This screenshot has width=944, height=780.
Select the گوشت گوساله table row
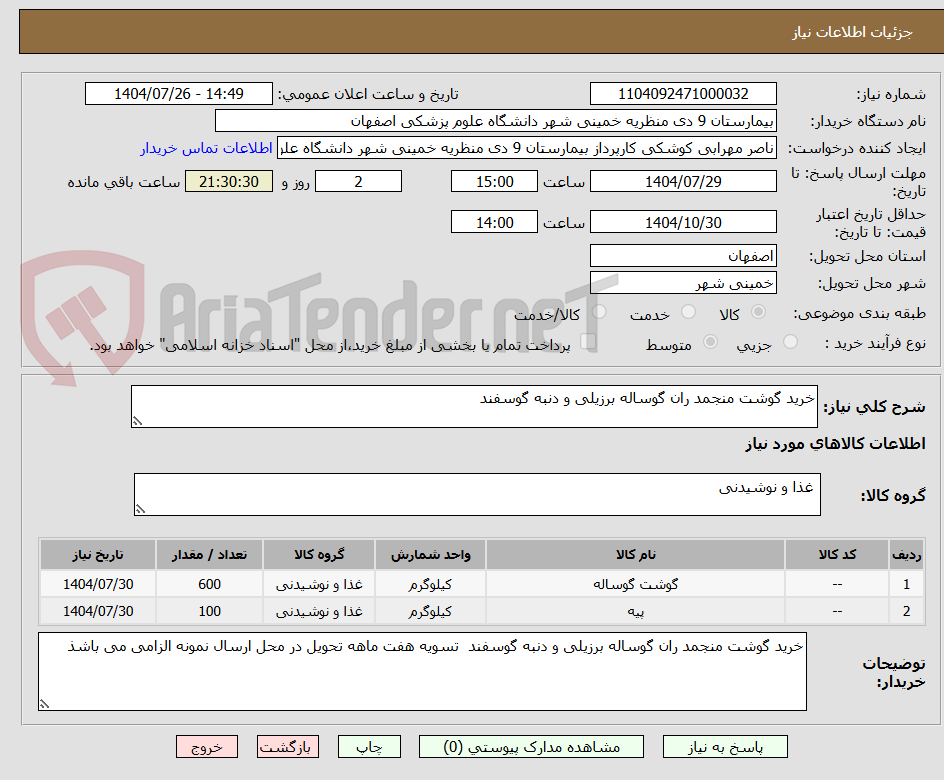coord(482,584)
